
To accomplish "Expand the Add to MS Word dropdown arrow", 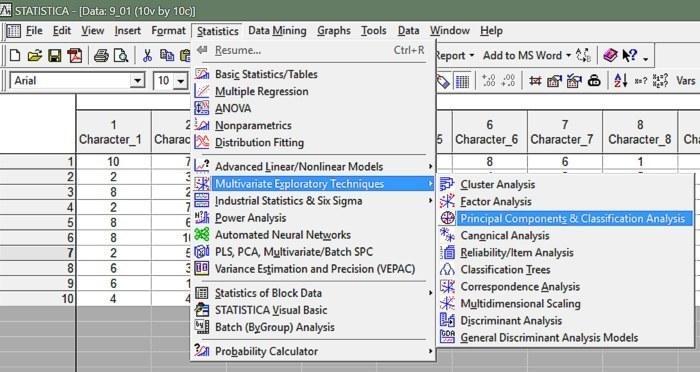I will coord(568,56).
